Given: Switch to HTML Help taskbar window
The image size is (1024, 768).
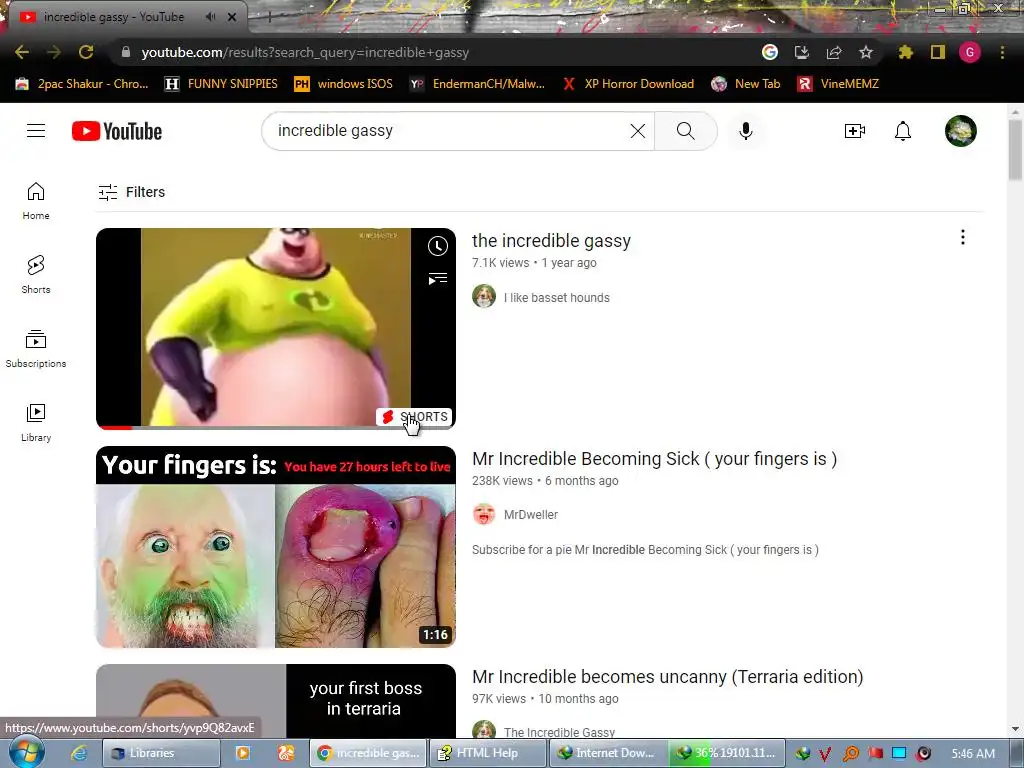Looking at the screenshot, I should (487, 753).
